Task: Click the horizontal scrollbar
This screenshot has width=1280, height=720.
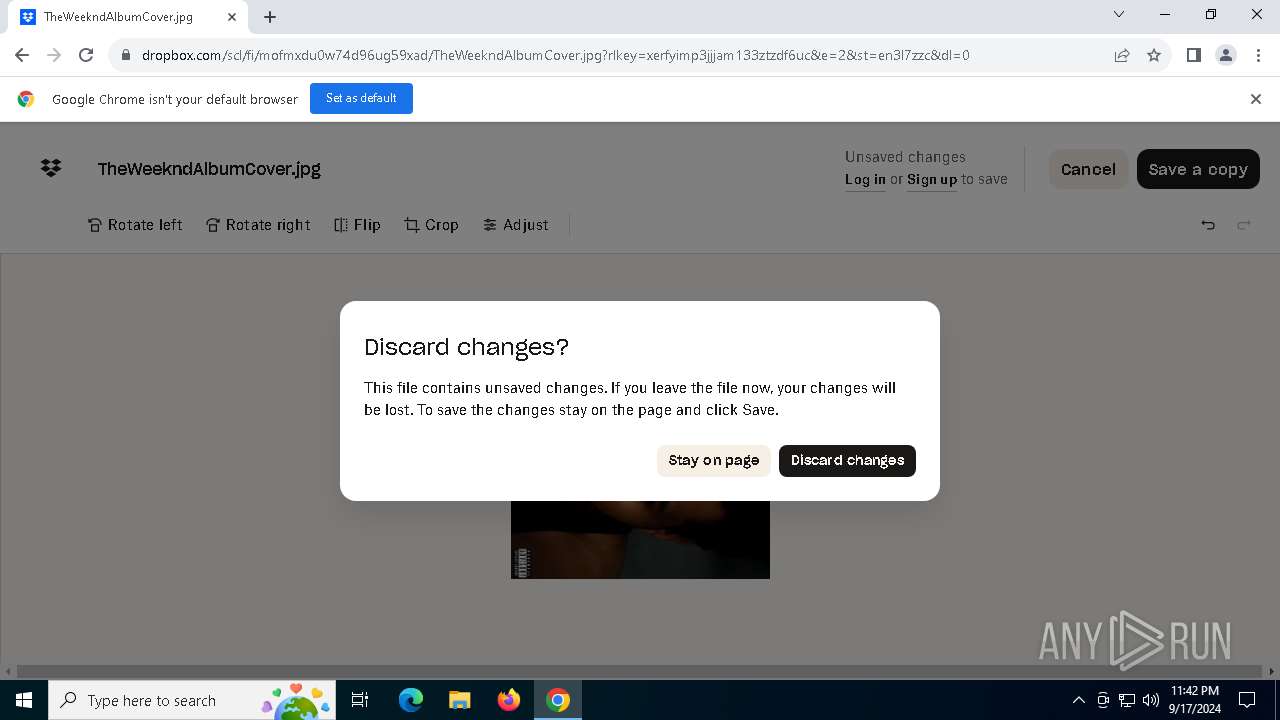Action: 640,671
